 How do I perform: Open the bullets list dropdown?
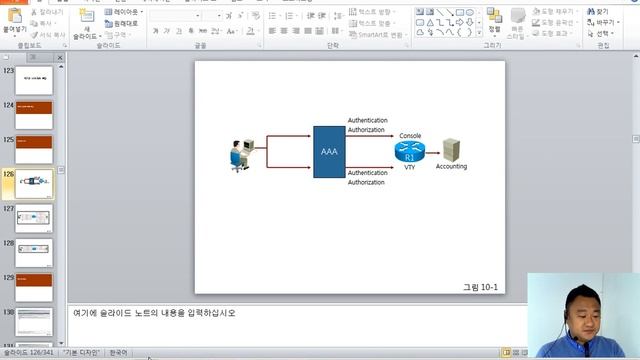tap(279, 16)
